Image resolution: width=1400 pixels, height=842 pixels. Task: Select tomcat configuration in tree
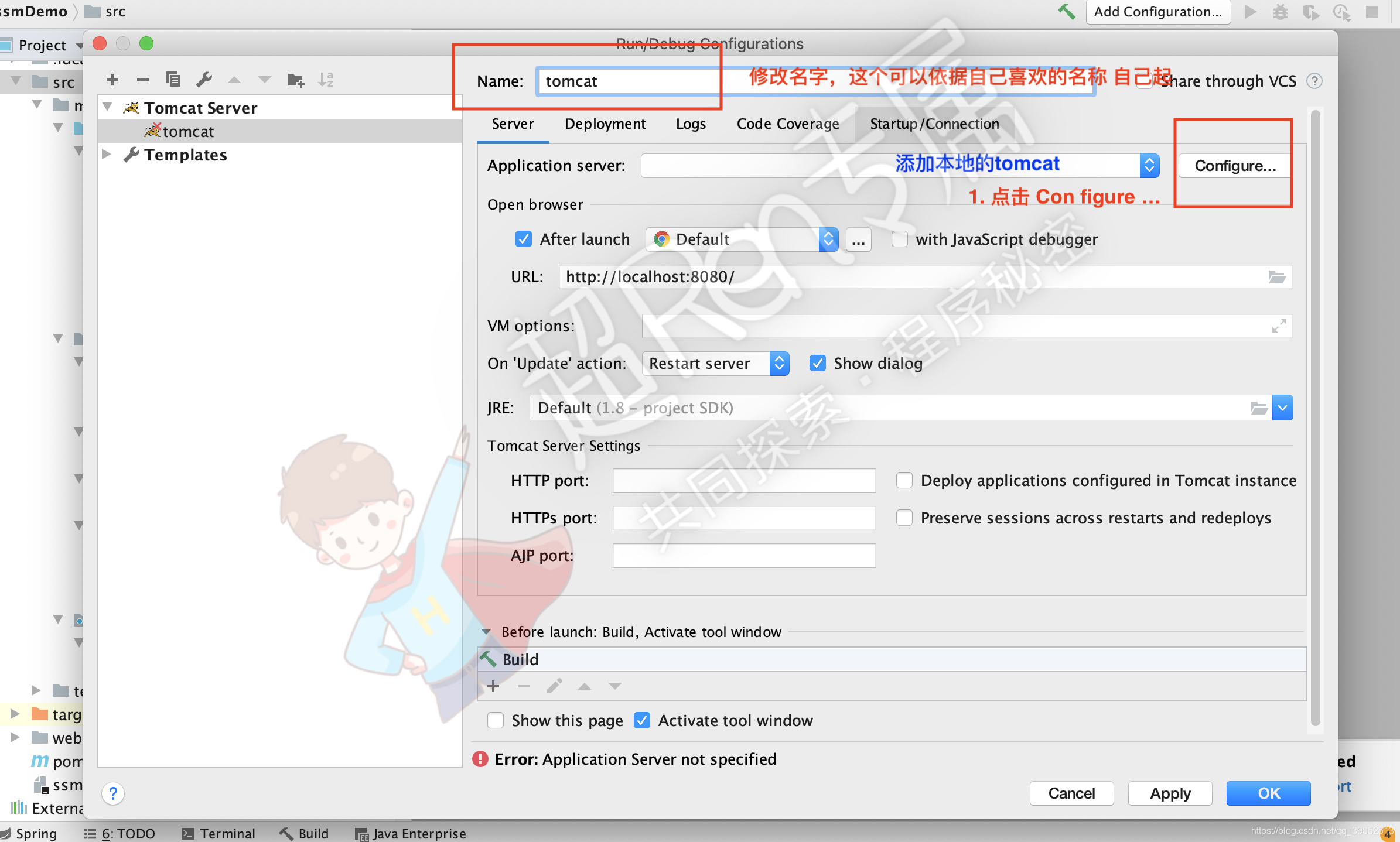pos(280,131)
